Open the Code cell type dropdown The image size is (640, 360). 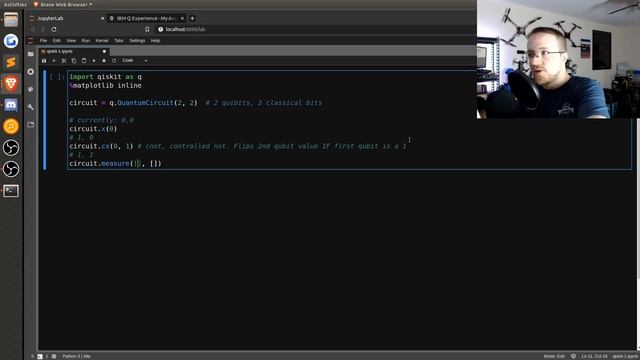pos(135,60)
